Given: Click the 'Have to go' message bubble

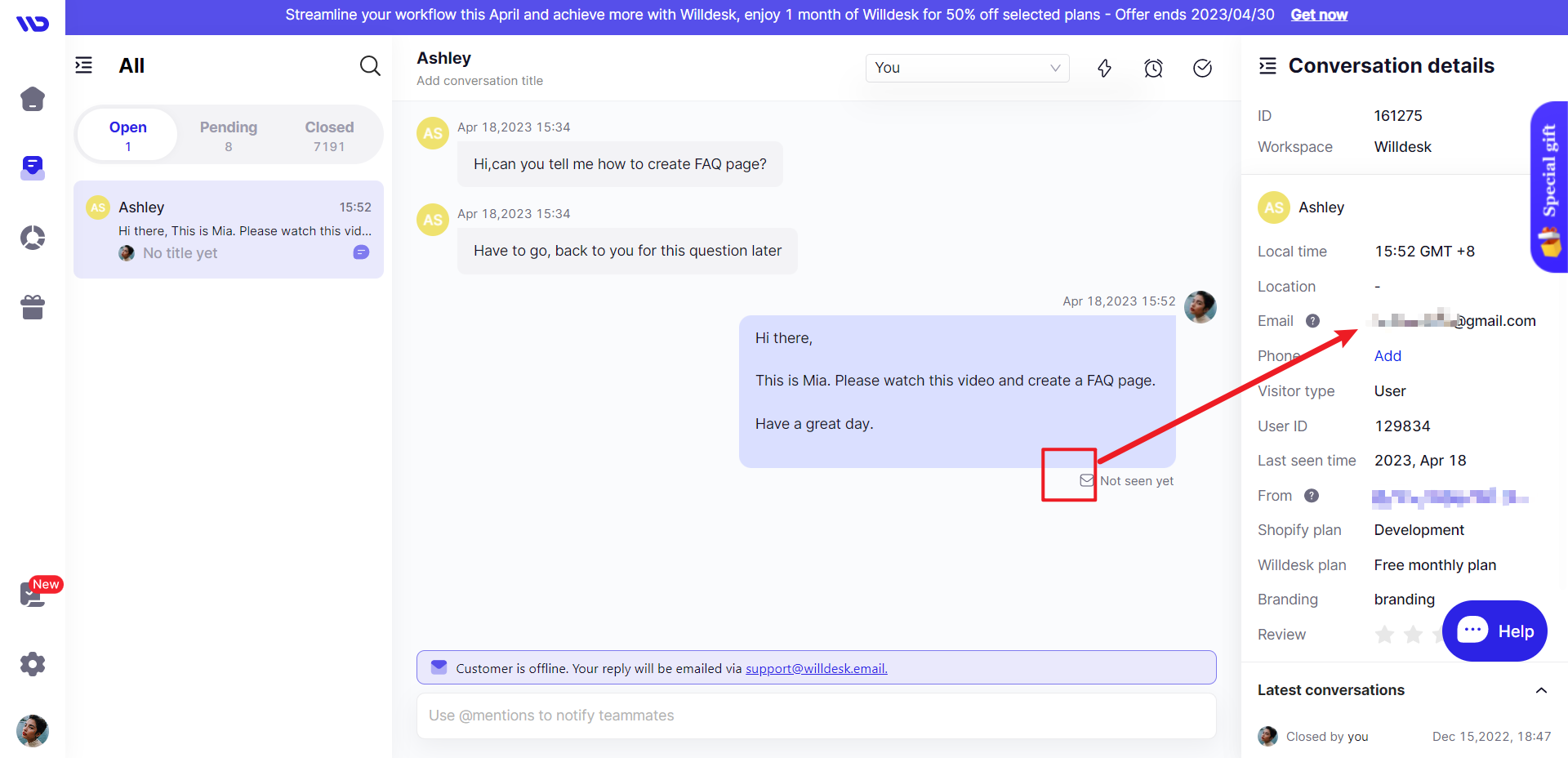Looking at the screenshot, I should point(627,251).
